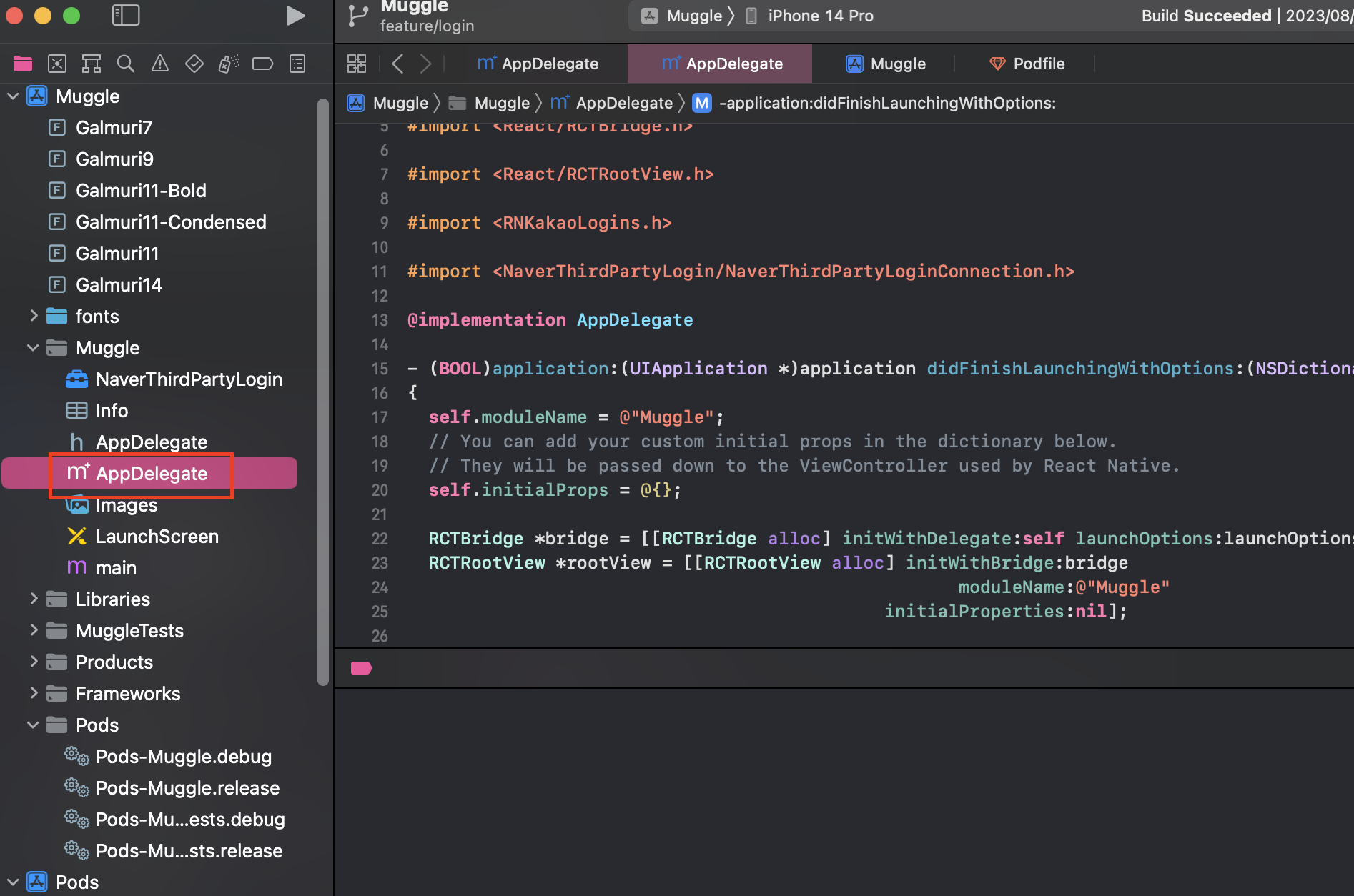Expand the MuggleTests folder

33,630
